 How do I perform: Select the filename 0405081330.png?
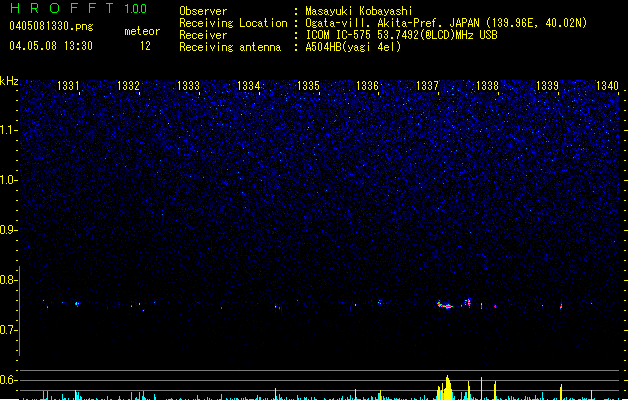pyautogui.click(x=51, y=26)
